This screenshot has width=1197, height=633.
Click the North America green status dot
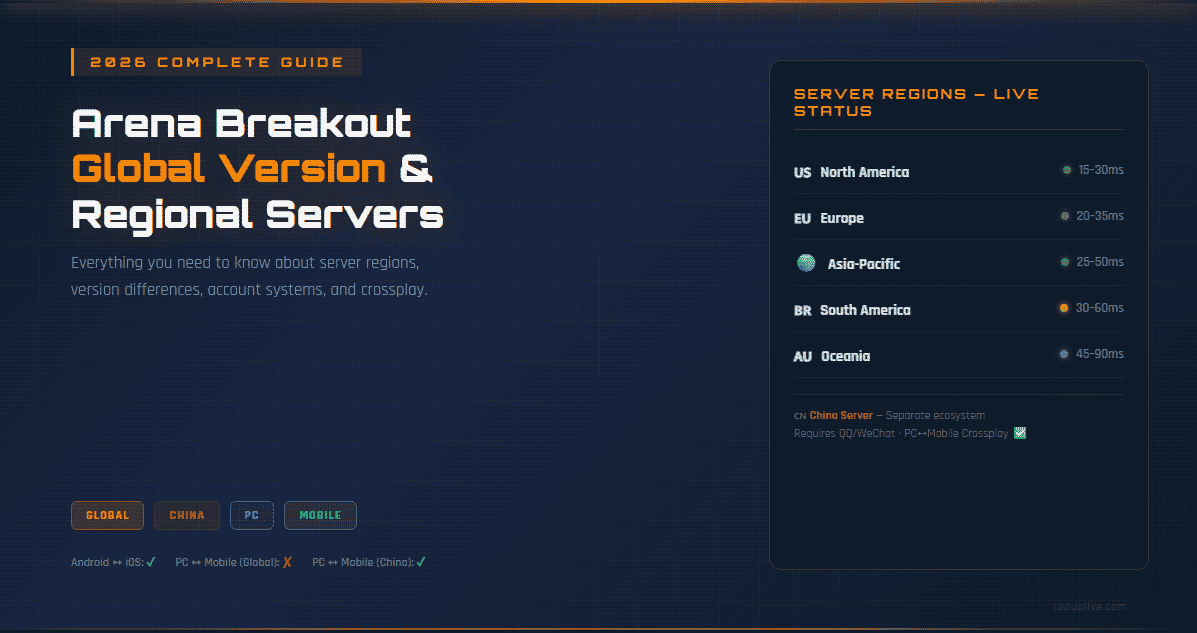coord(1066,170)
